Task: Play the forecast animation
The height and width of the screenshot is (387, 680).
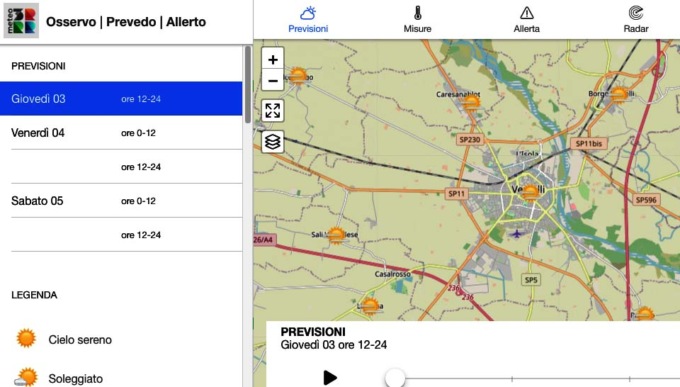Action: pos(330,377)
